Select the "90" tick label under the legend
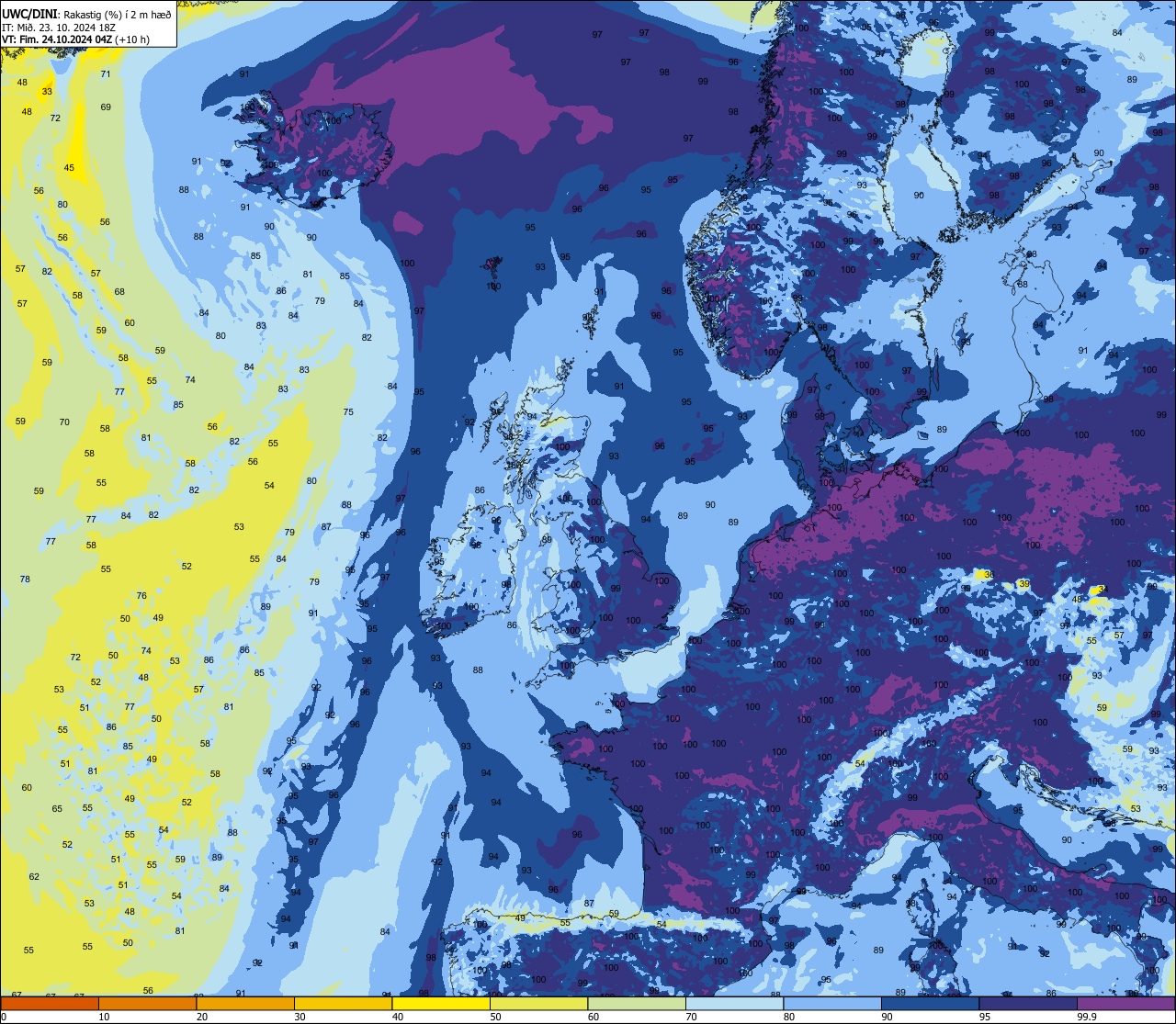 pos(887,1017)
